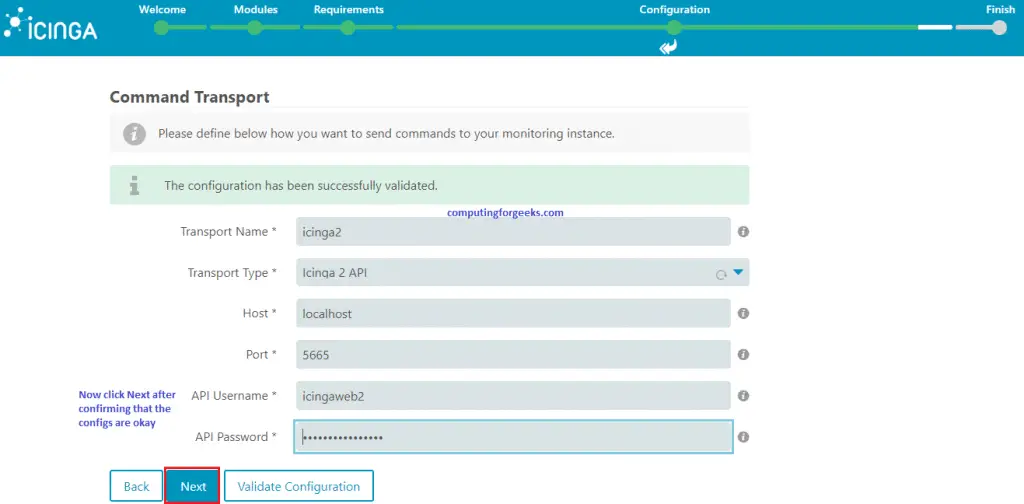The width and height of the screenshot is (1024, 504).
Task: Click the Finish step progress dot
Action: pos(999,28)
